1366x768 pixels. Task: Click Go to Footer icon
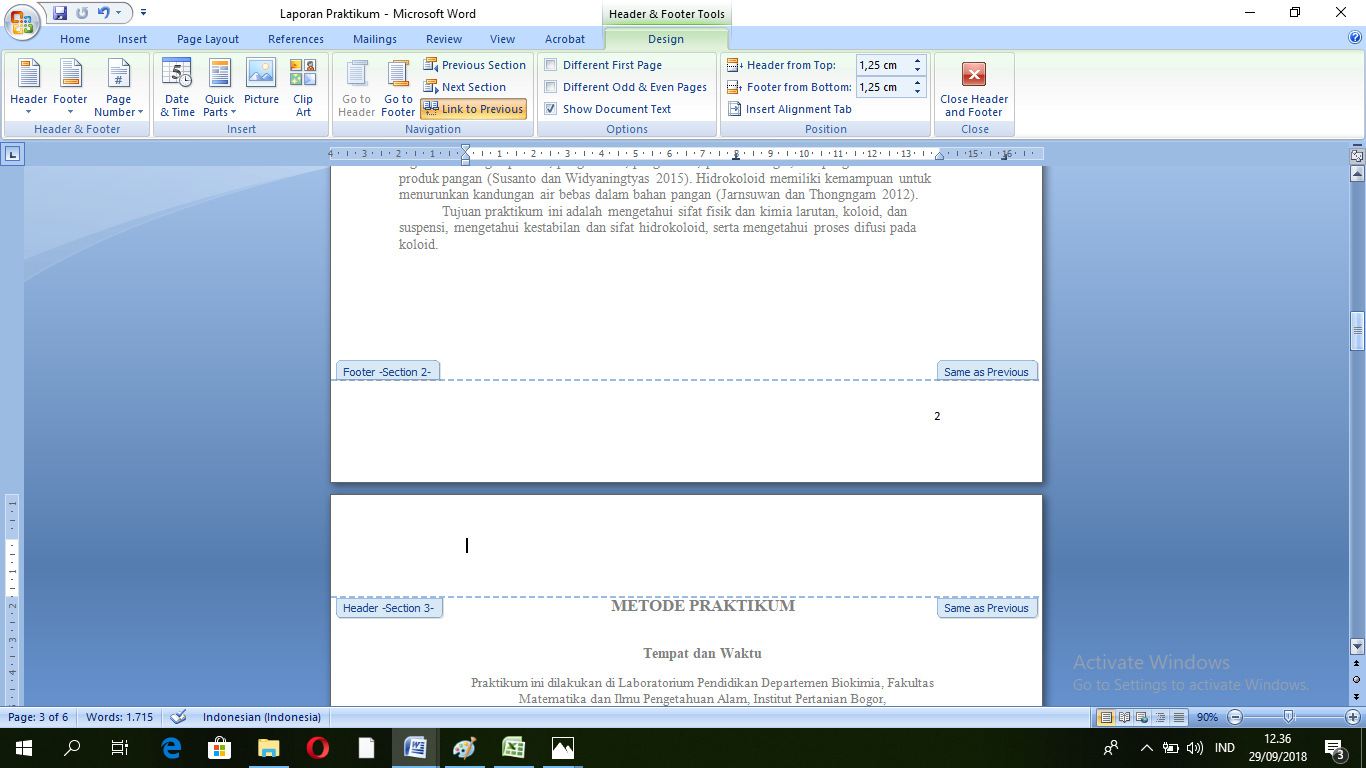click(398, 88)
